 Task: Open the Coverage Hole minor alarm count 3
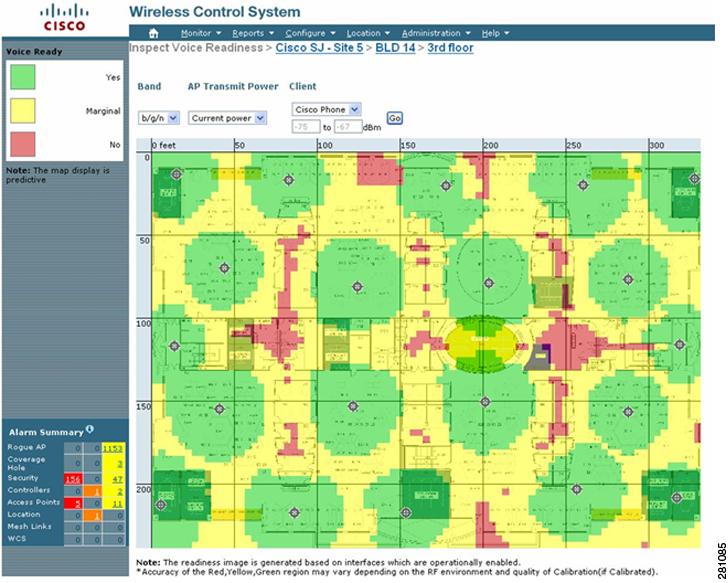120,464
